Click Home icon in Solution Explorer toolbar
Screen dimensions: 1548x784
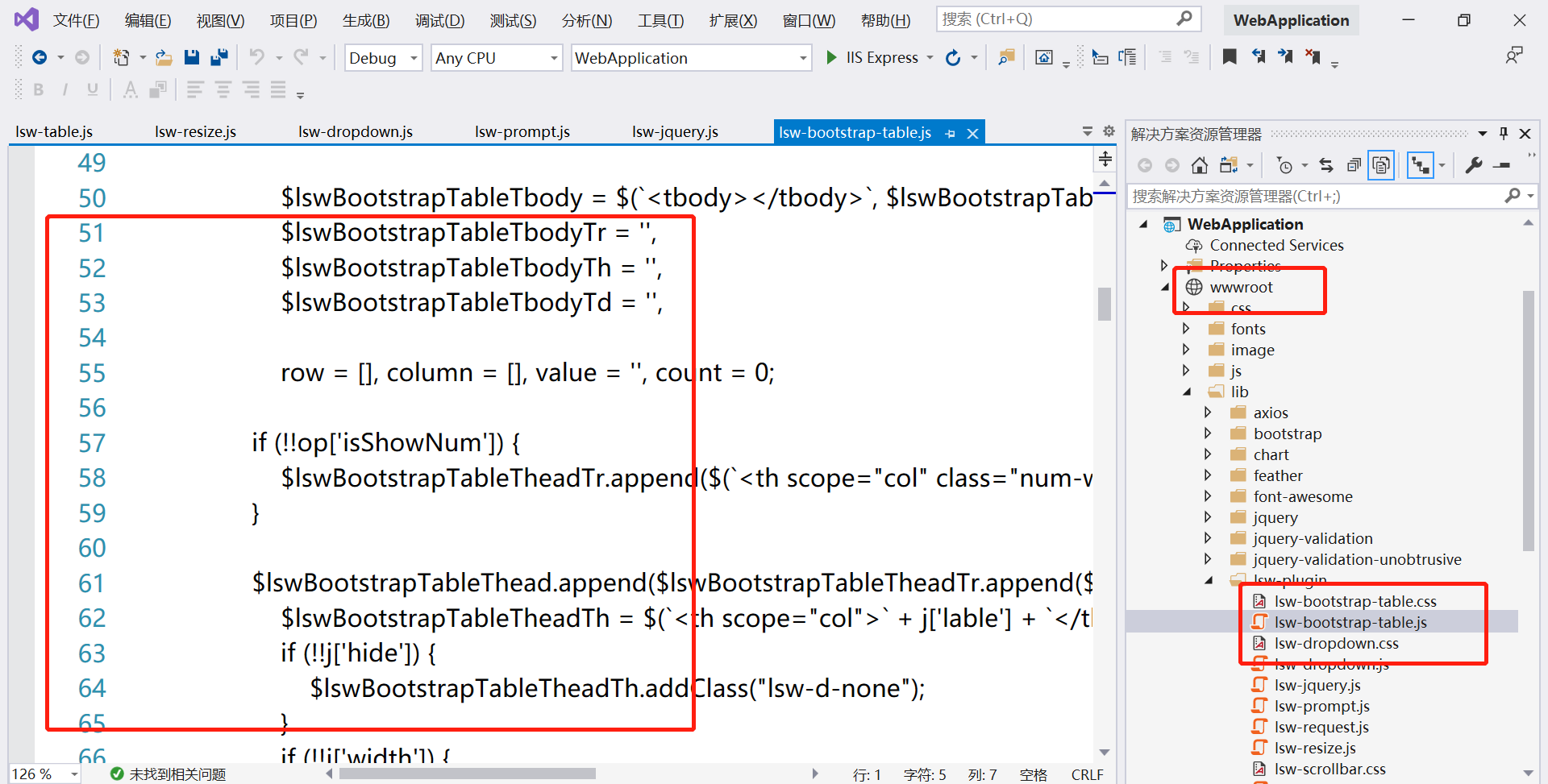click(1200, 165)
